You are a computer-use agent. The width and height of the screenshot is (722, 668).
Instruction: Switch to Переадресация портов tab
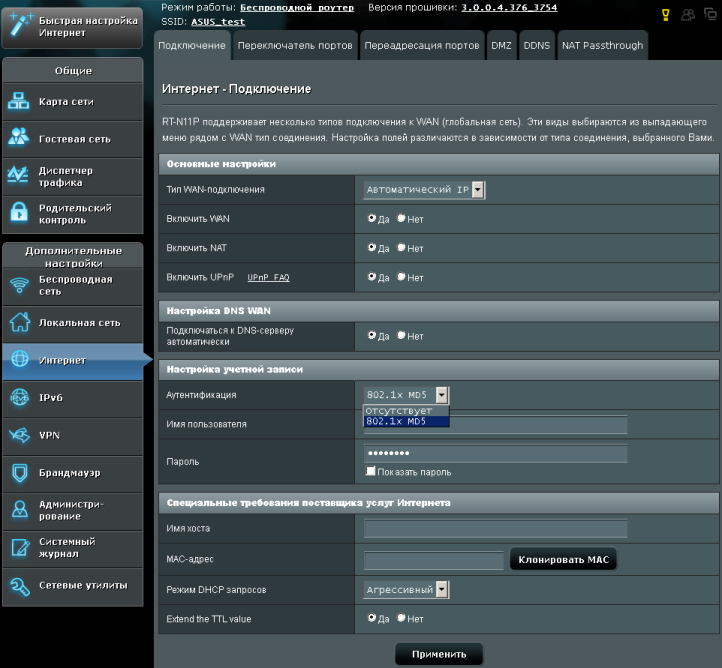(x=422, y=46)
